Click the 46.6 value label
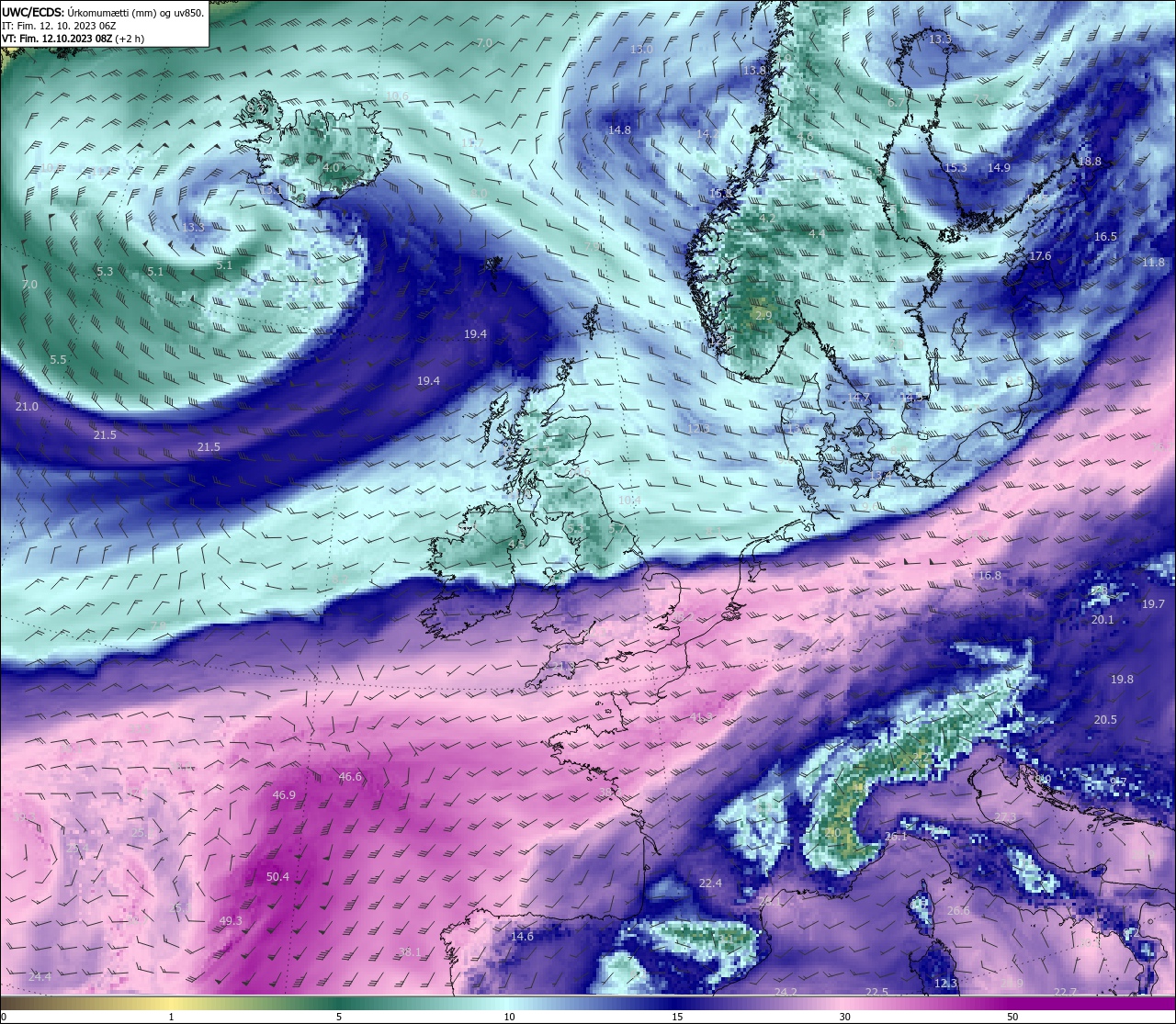The image size is (1176, 1024). pyautogui.click(x=350, y=777)
